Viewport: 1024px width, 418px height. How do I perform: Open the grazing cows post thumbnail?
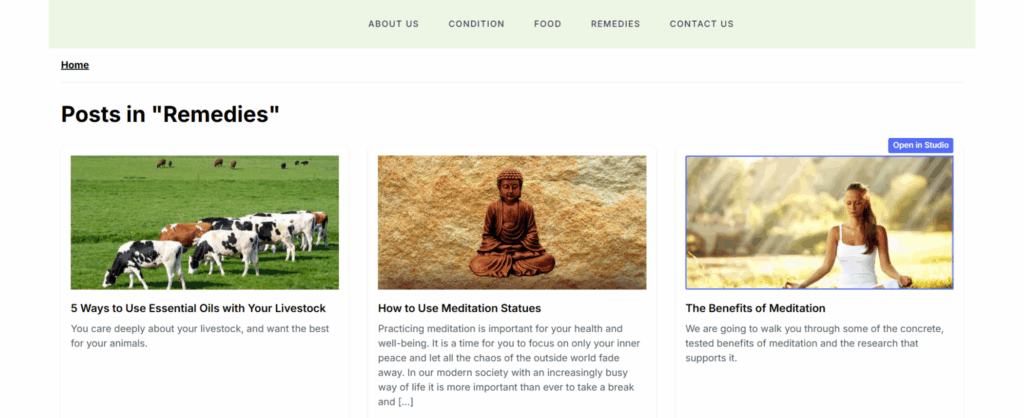click(204, 222)
